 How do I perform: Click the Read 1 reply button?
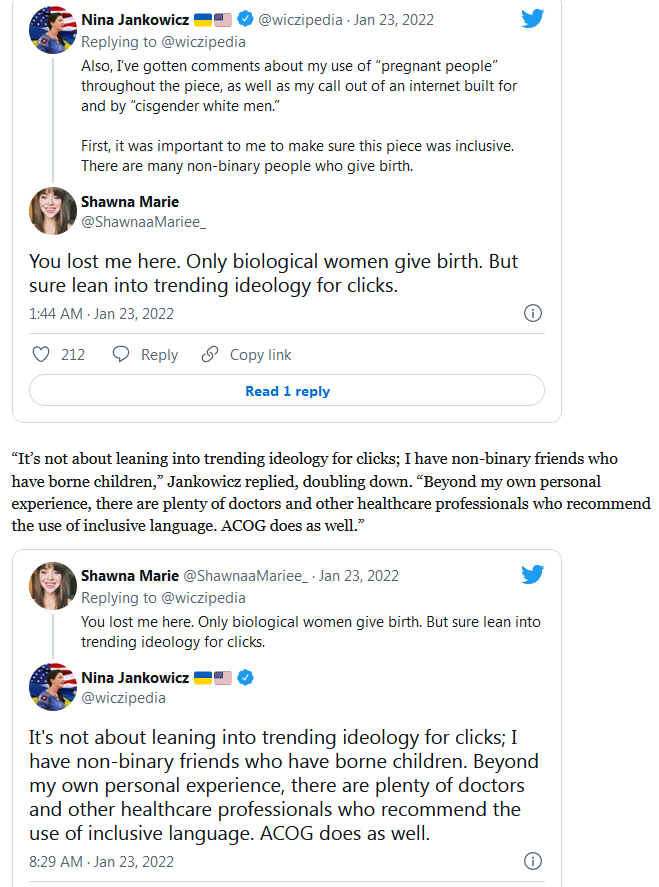pos(287,390)
